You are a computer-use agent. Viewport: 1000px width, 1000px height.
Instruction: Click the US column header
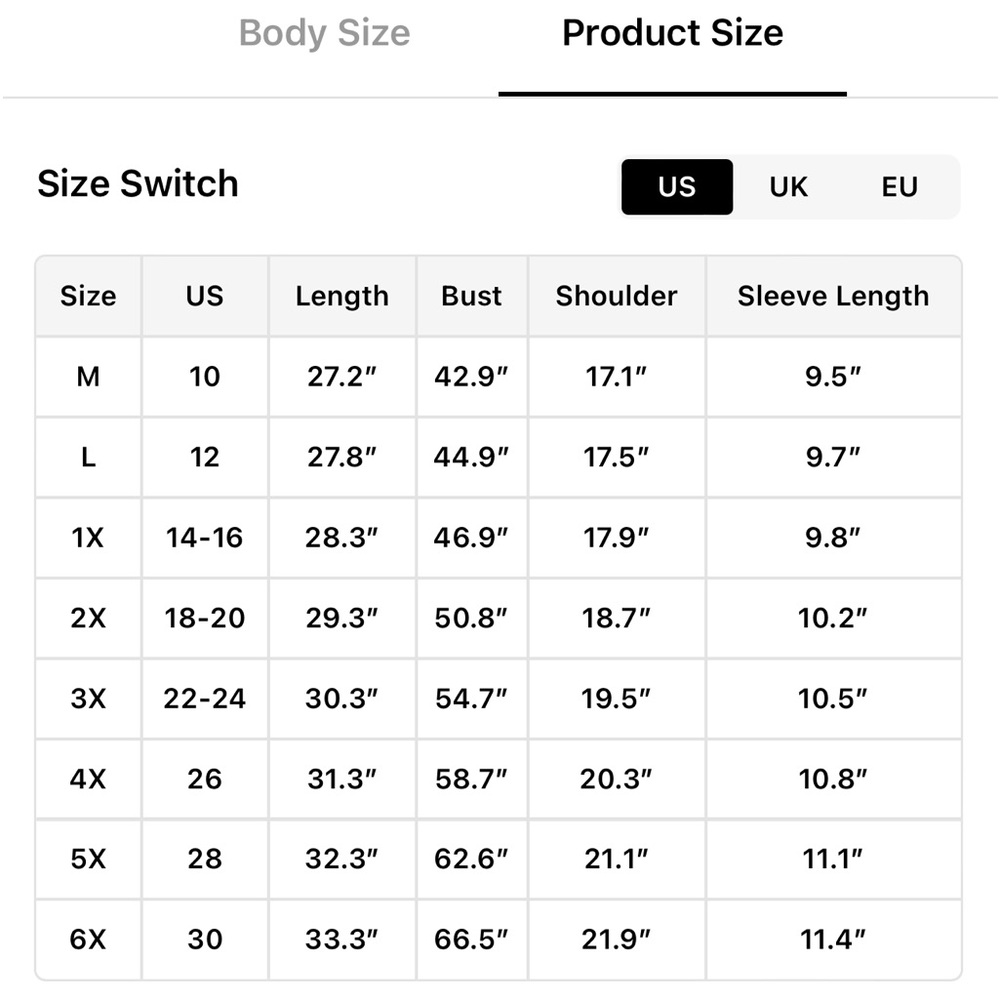click(205, 297)
